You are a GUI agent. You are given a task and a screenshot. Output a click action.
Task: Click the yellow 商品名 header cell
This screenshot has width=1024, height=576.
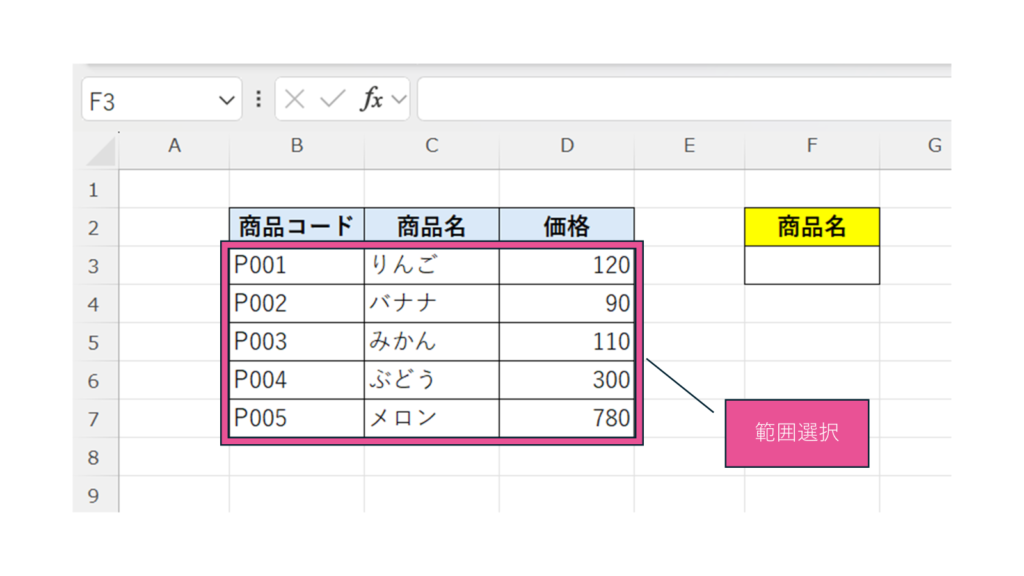pos(811,227)
